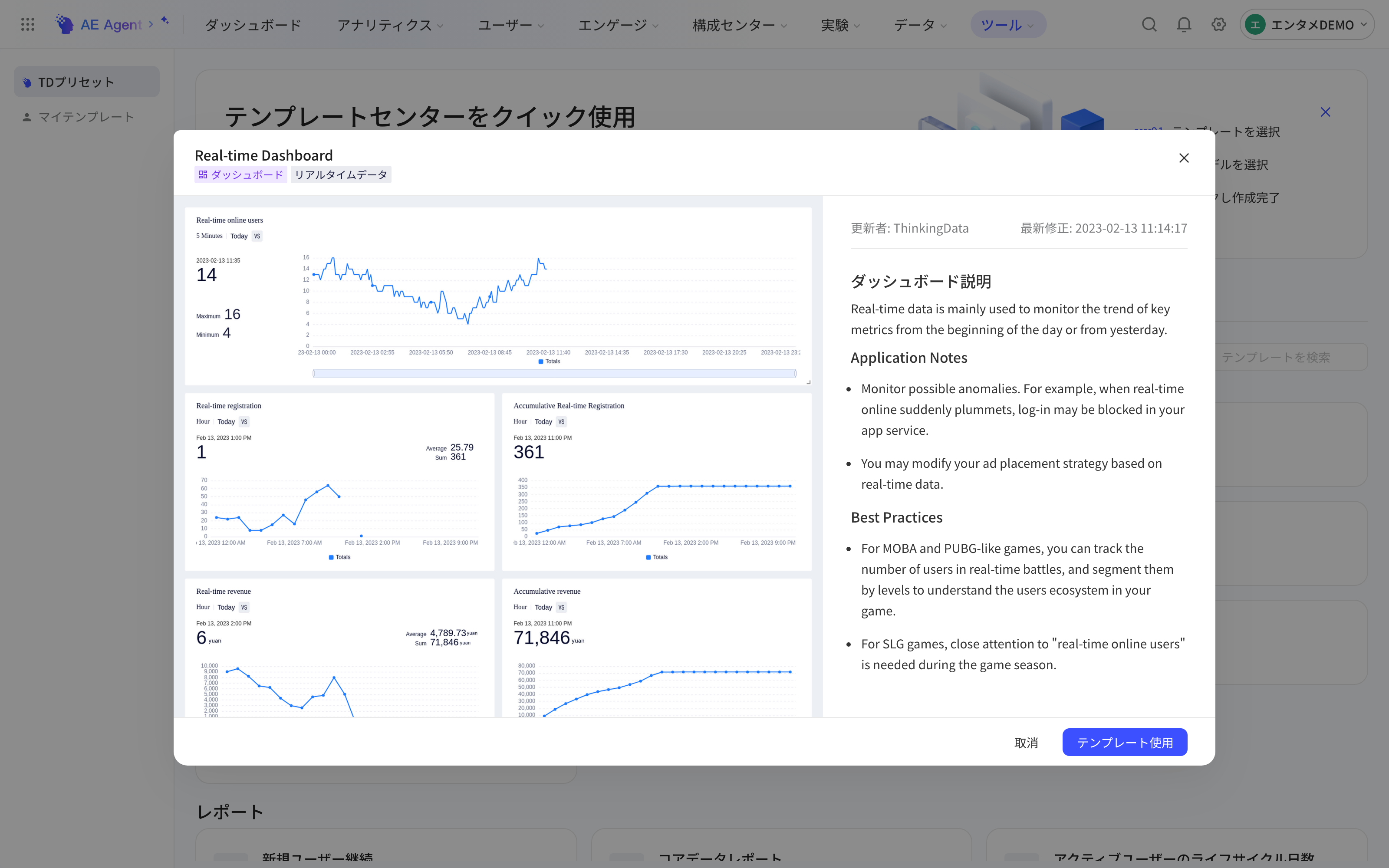Viewport: 1389px width, 868px height.
Task: Open the app grid launcher icon
Action: point(27,24)
